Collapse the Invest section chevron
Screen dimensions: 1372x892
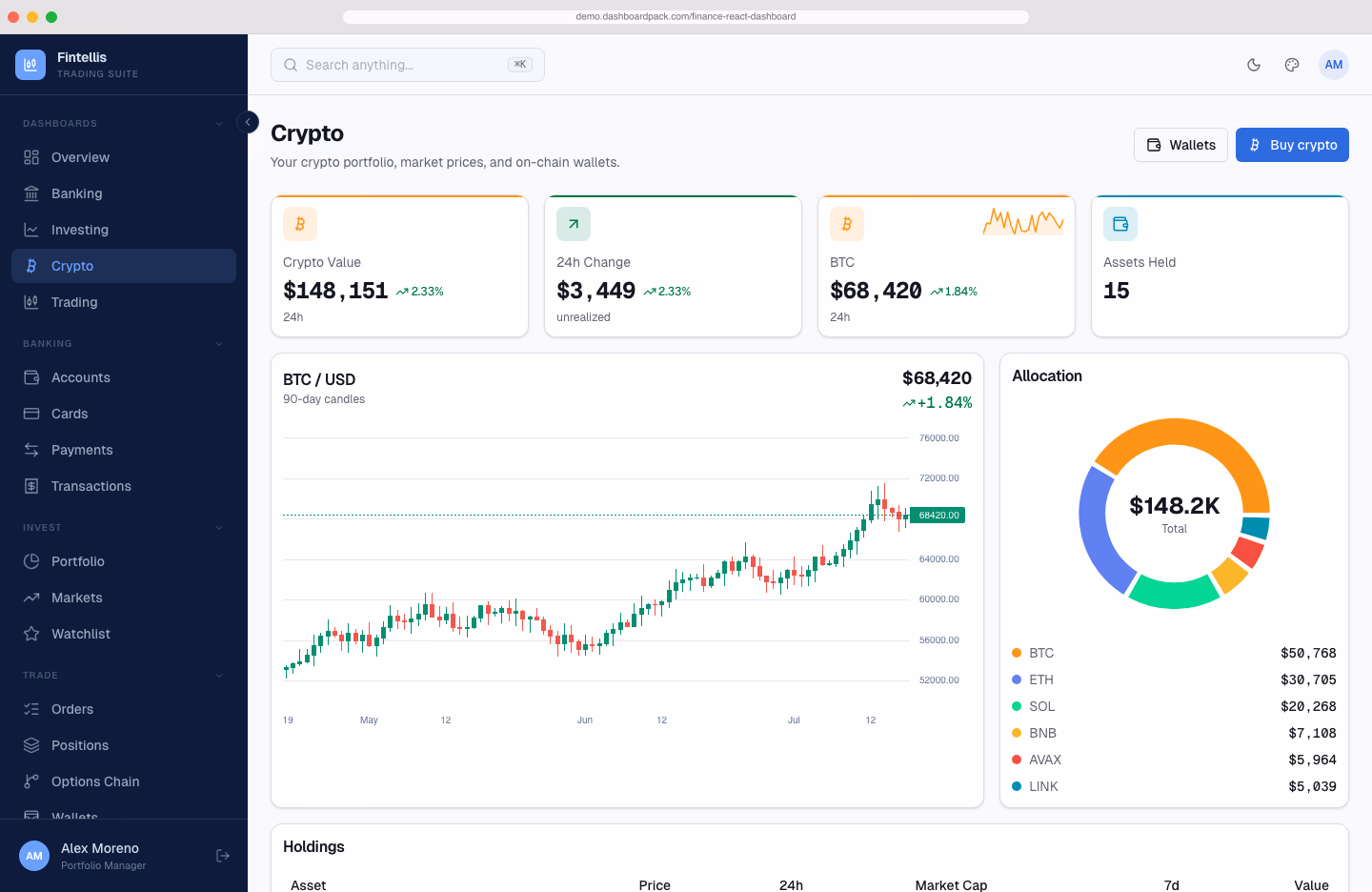pos(219,528)
